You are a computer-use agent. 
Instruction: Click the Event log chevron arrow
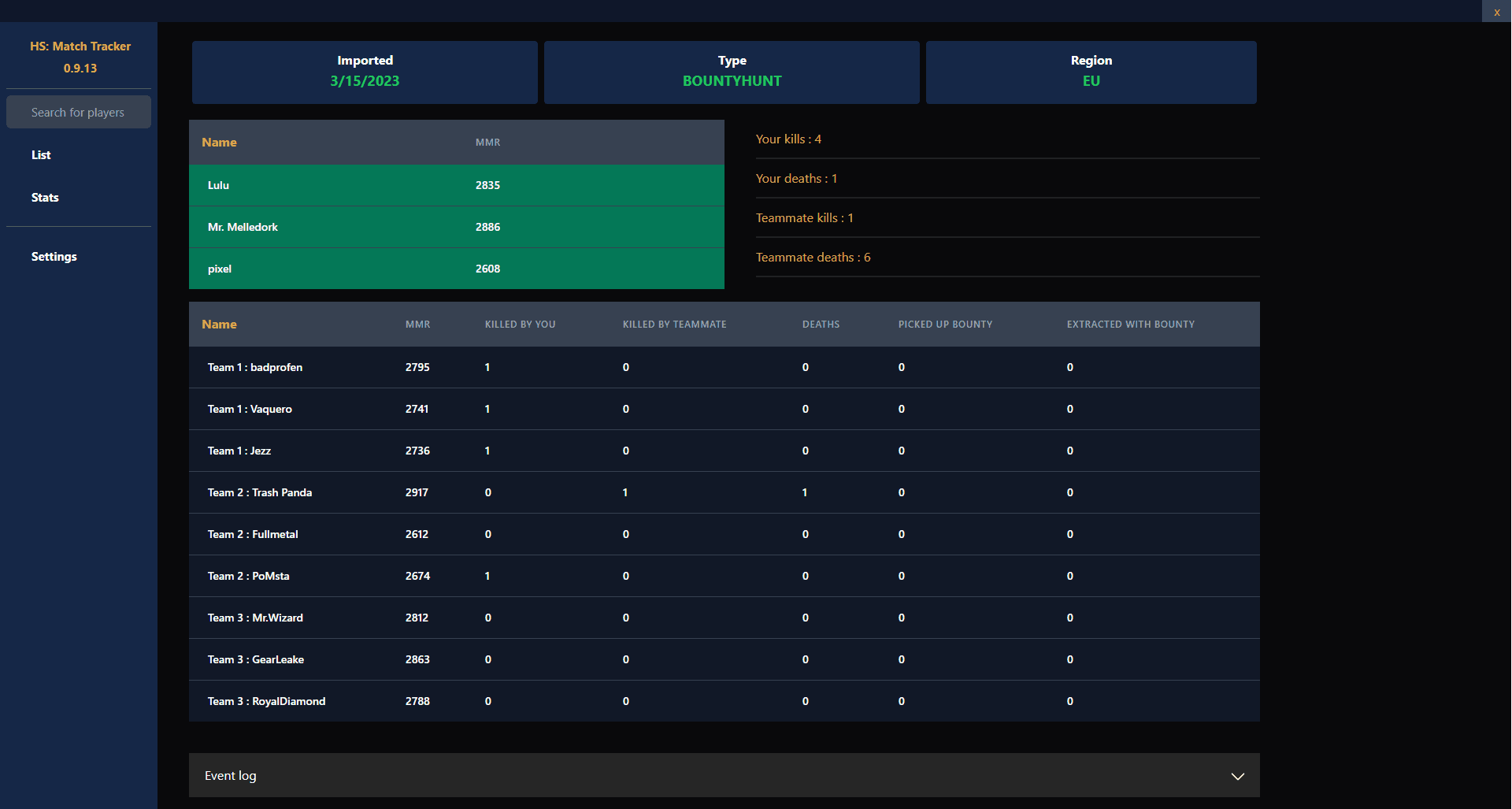coord(1237,776)
